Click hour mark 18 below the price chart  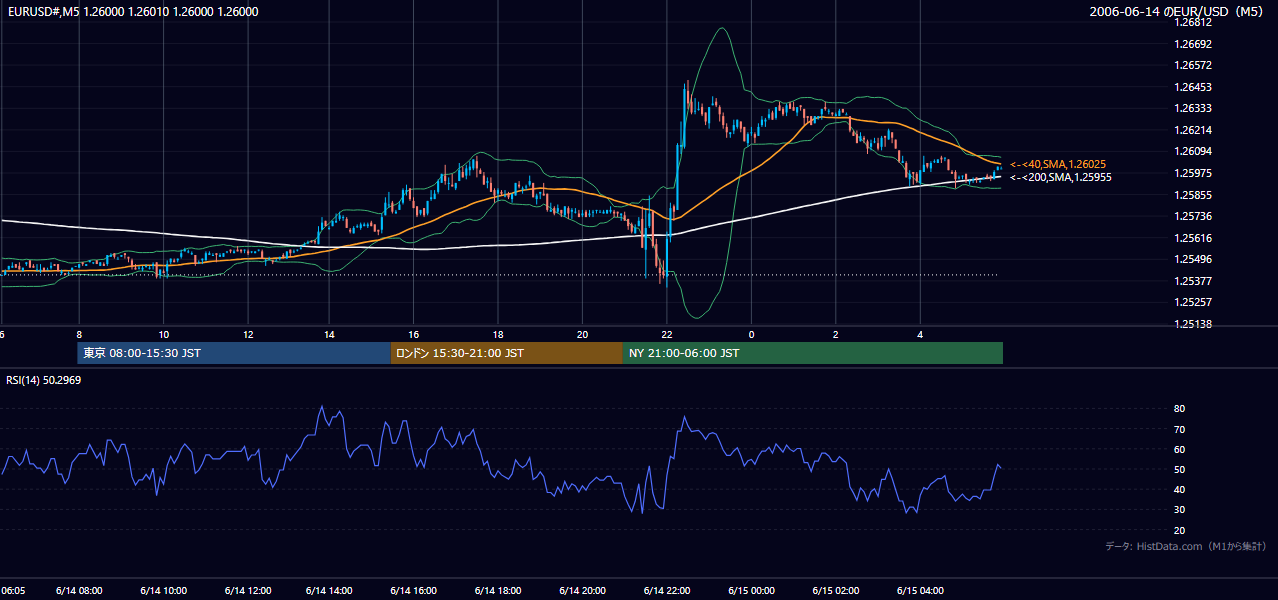[x=498, y=334]
